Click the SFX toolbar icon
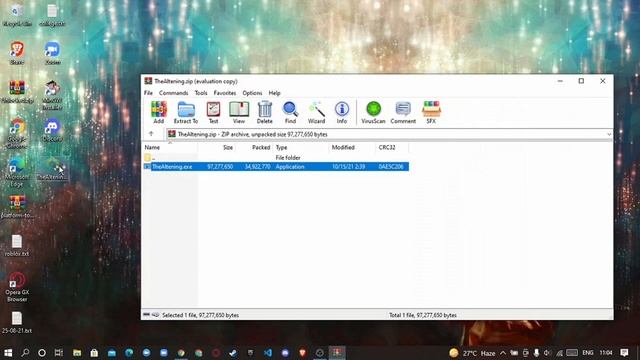The width and height of the screenshot is (640, 360). [x=431, y=112]
